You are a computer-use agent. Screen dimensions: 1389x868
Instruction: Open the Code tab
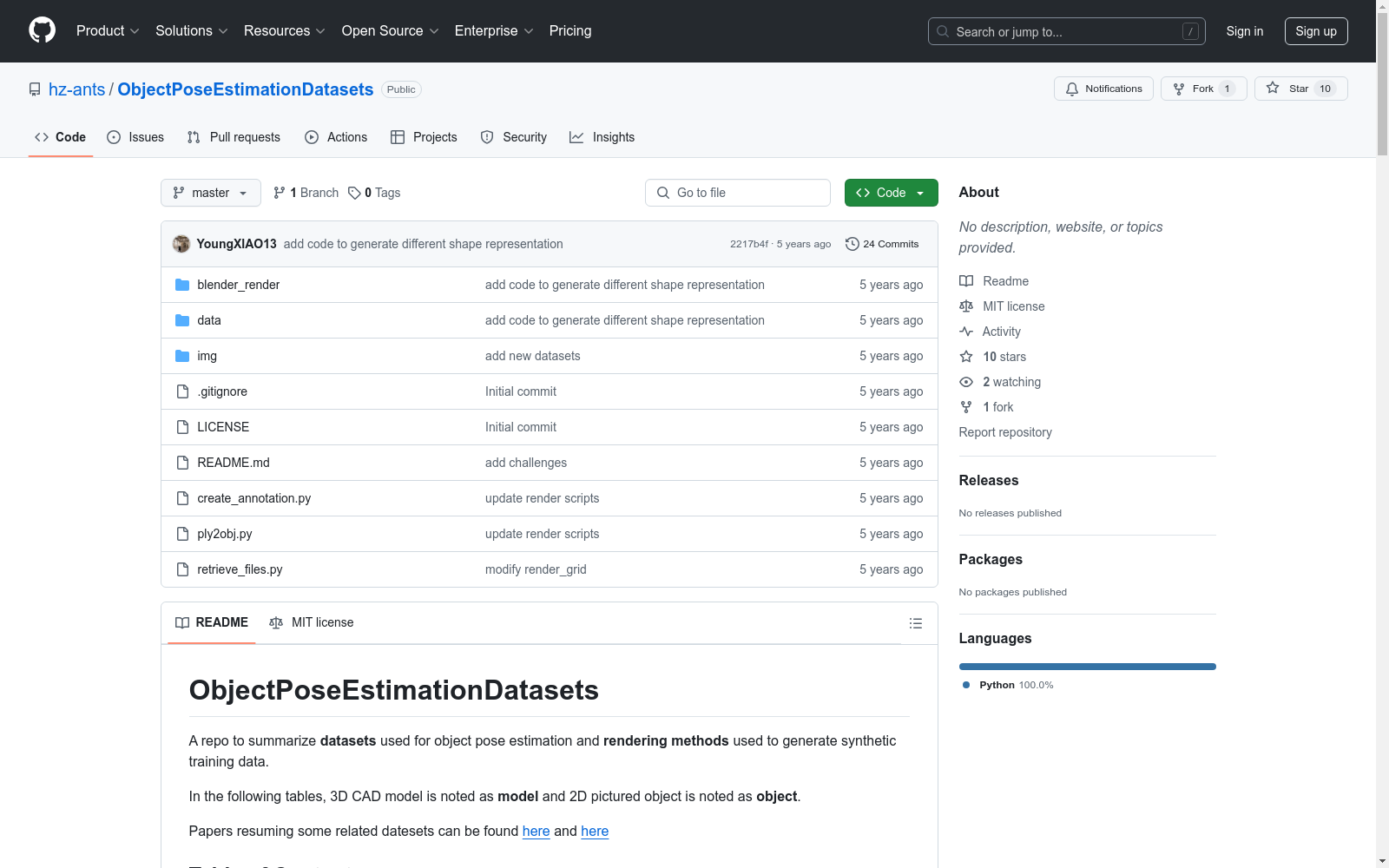point(61,137)
